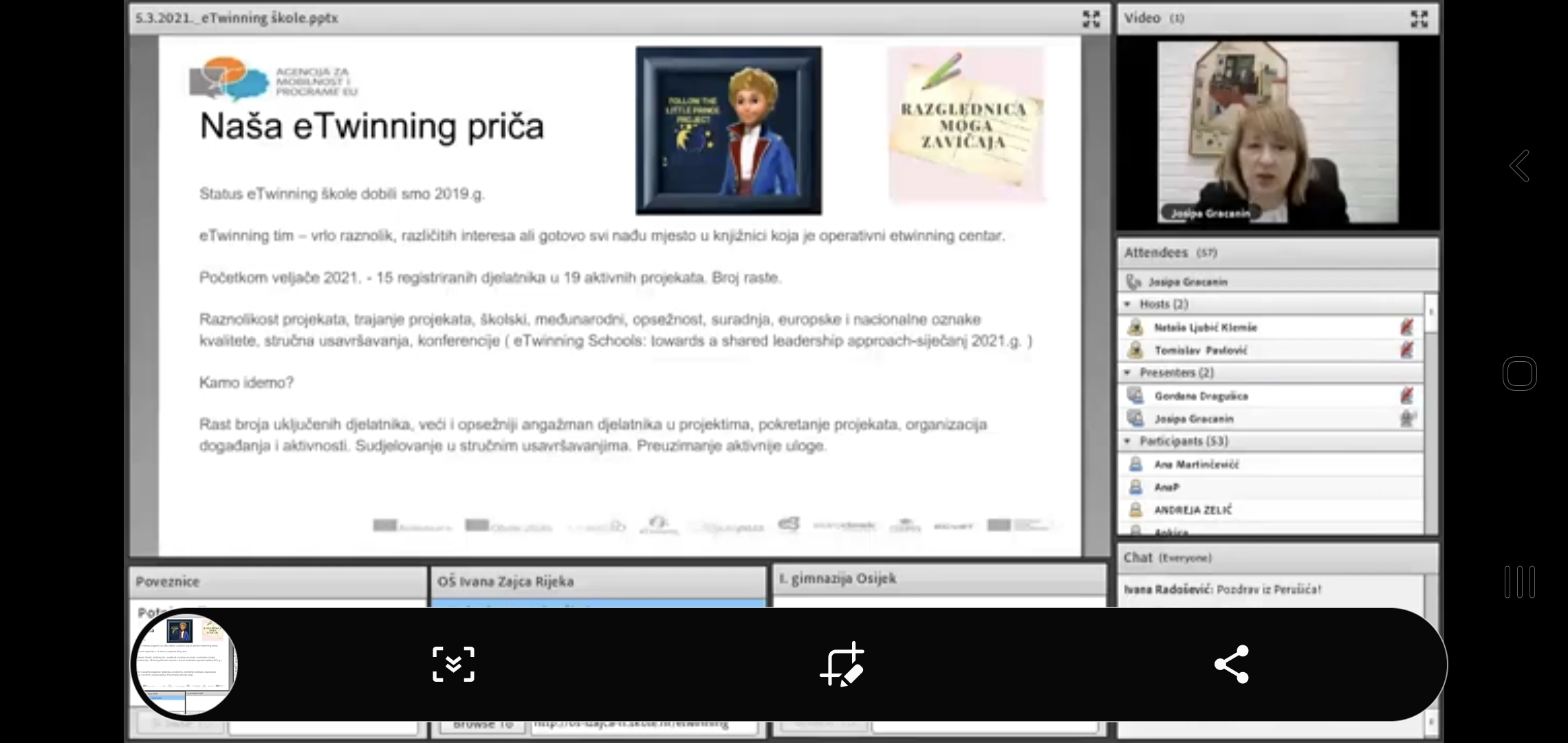Viewport: 1568px width, 743px height.
Task: Click the Poveznice pod title
Action: point(168,581)
